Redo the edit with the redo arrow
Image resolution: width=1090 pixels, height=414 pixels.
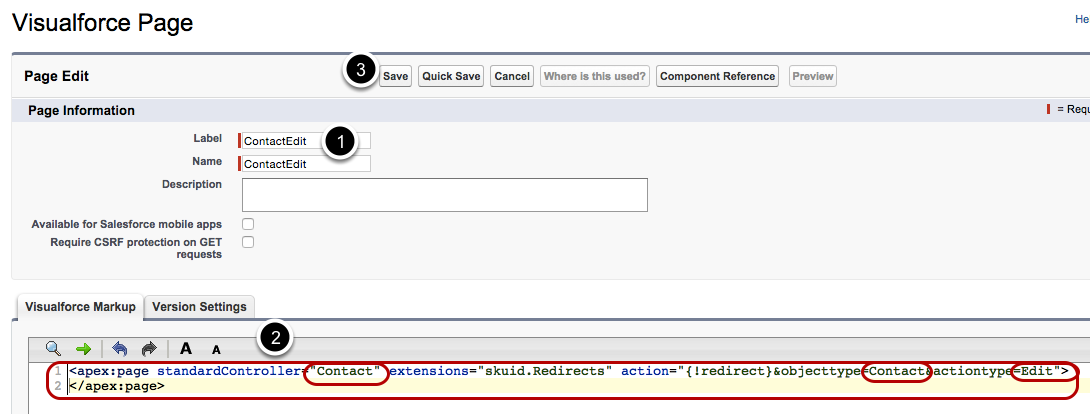point(149,348)
